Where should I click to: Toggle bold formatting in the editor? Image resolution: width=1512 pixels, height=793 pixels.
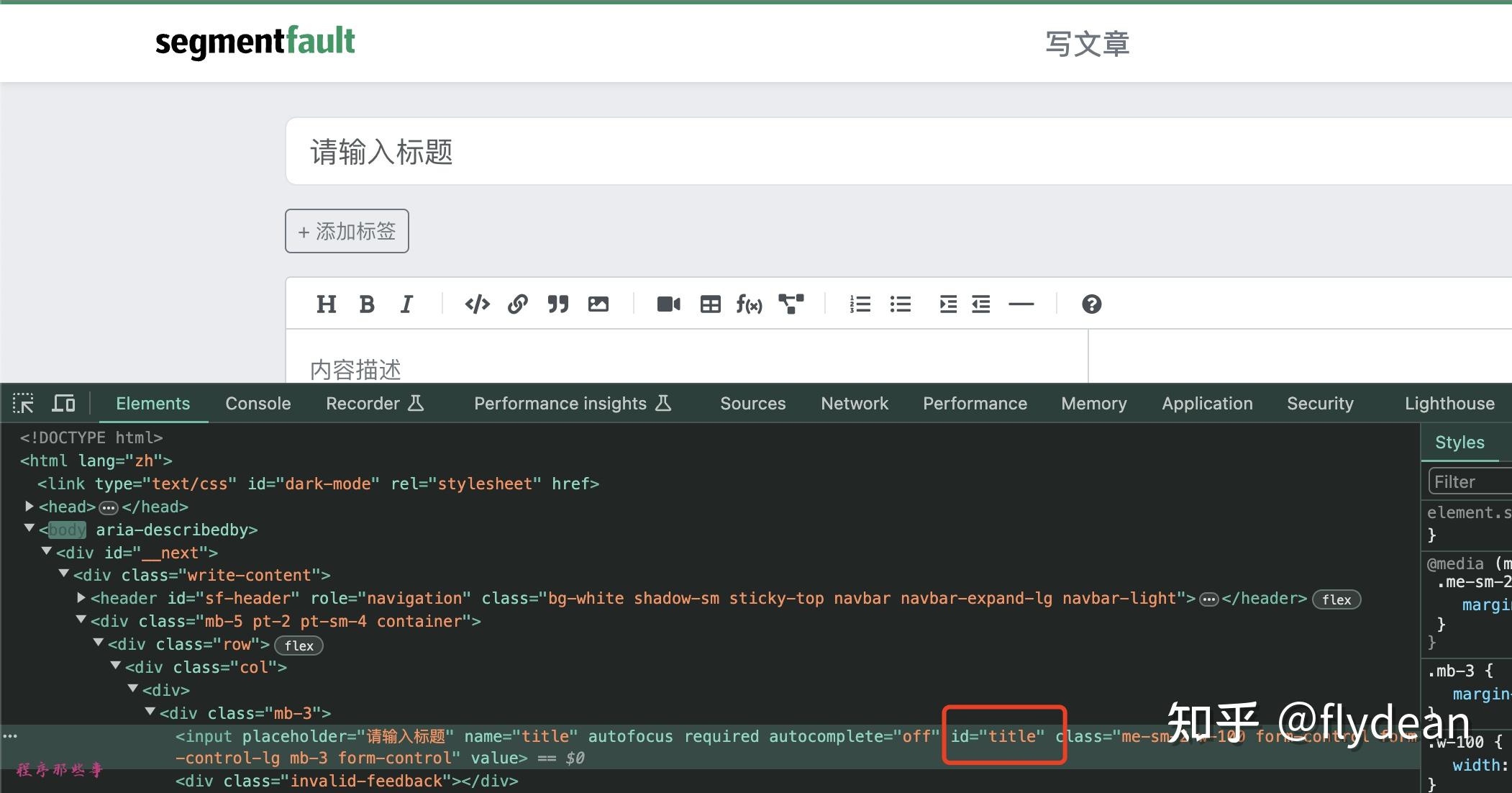click(x=367, y=304)
